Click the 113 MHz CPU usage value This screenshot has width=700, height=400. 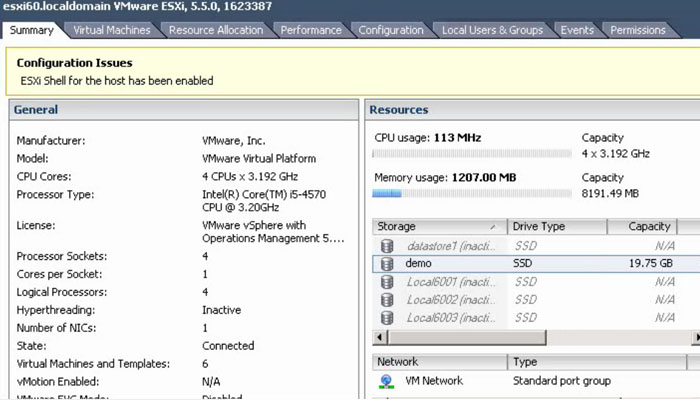click(457, 138)
